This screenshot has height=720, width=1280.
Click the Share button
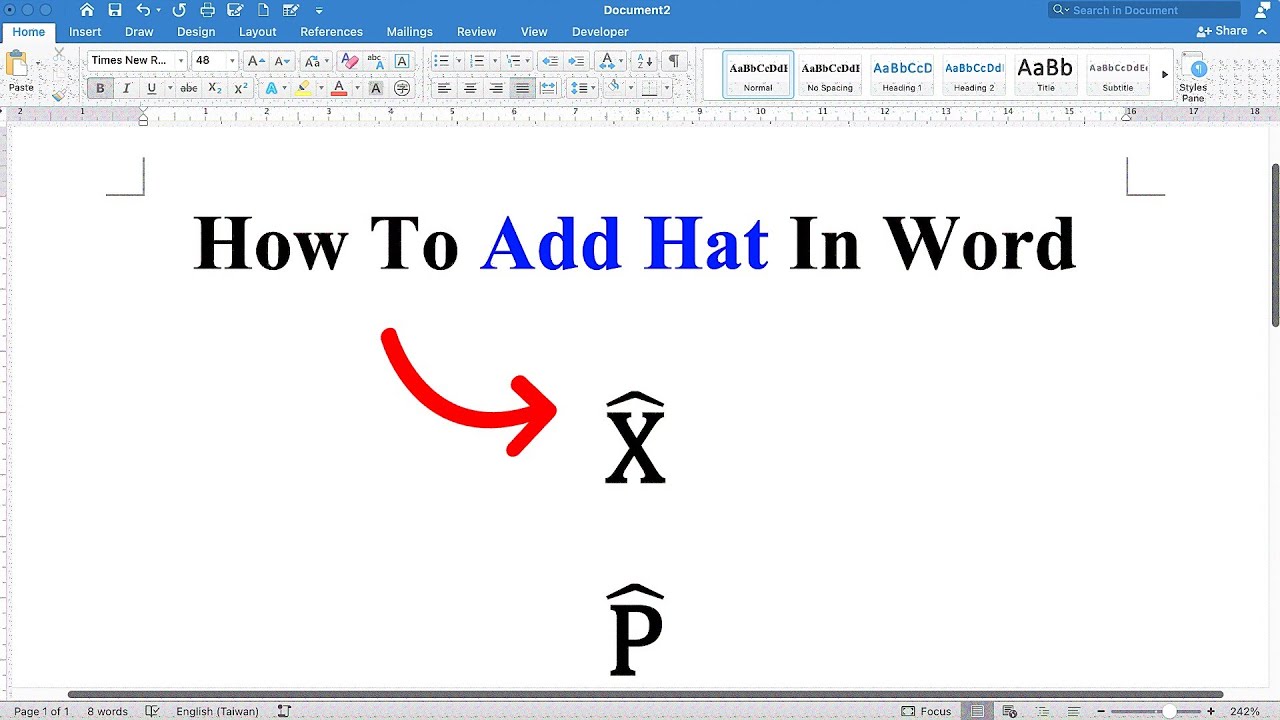(x=1222, y=31)
